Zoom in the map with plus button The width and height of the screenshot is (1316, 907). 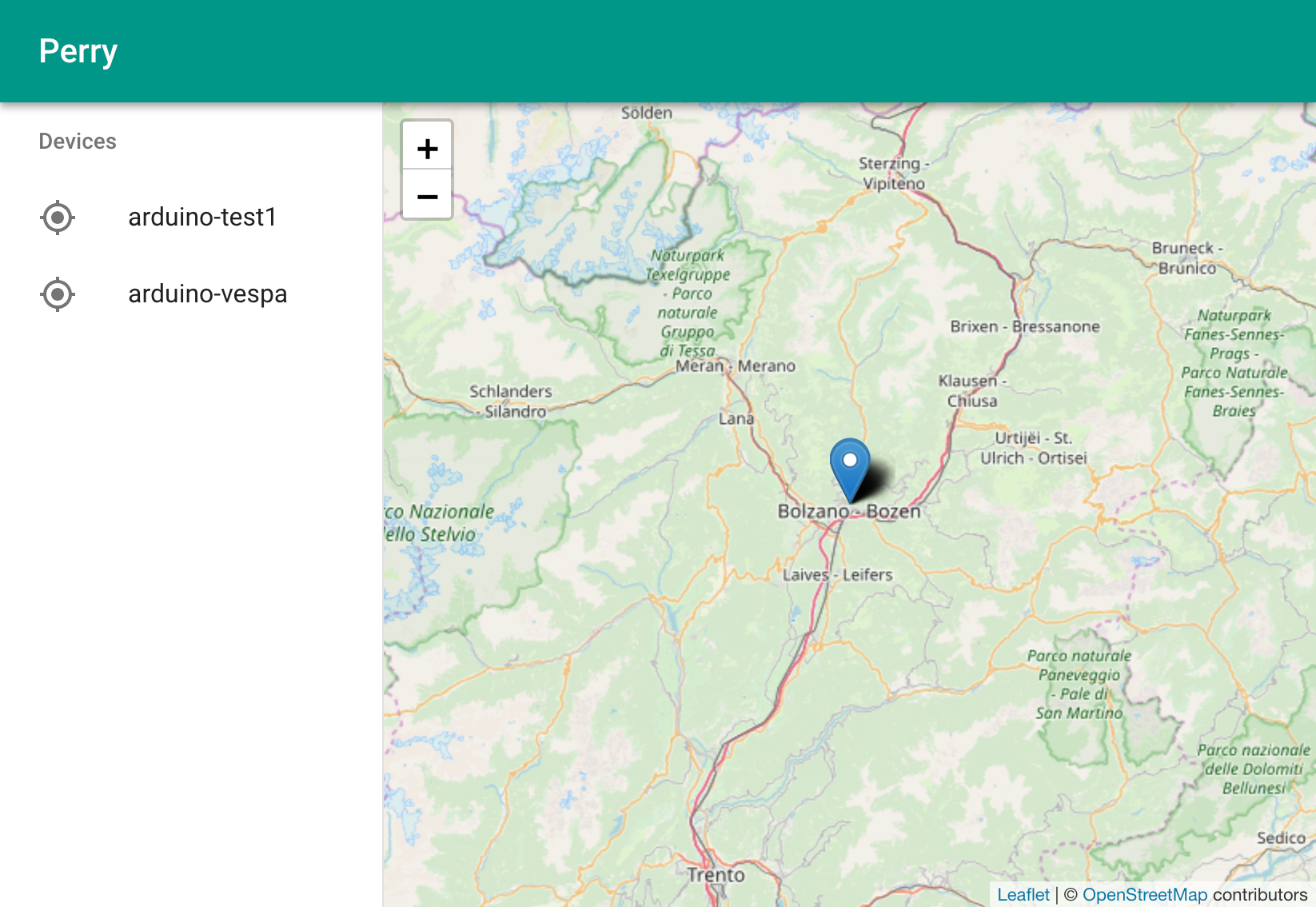click(x=428, y=147)
